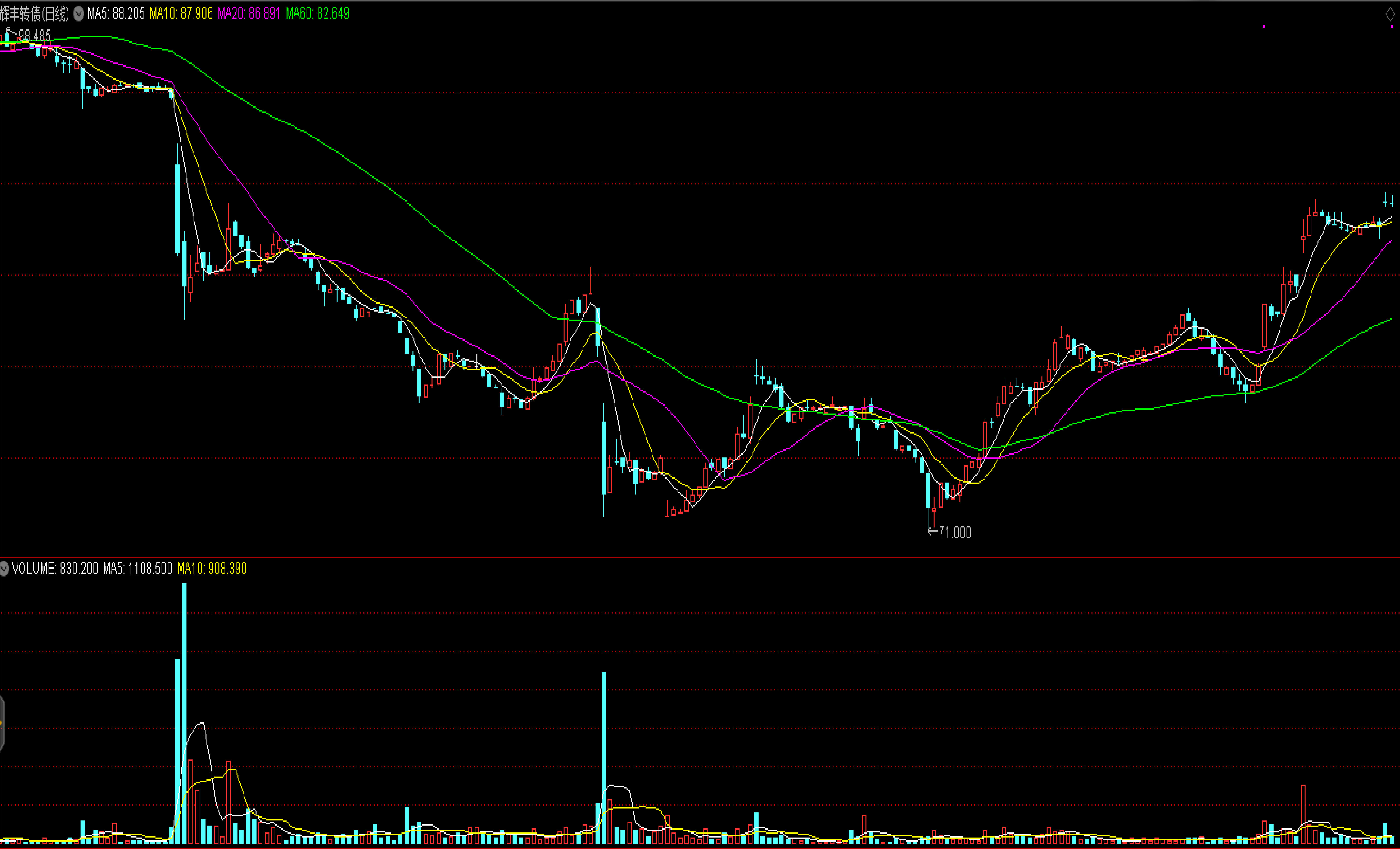Click the VOLUME: 830.200 label
This screenshot has height=849, width=1400.
[55, 568]
